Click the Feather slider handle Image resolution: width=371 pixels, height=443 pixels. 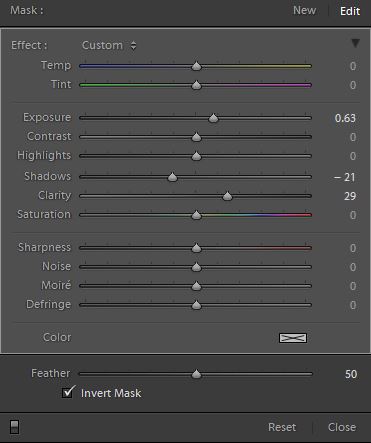tap(196, 374)
